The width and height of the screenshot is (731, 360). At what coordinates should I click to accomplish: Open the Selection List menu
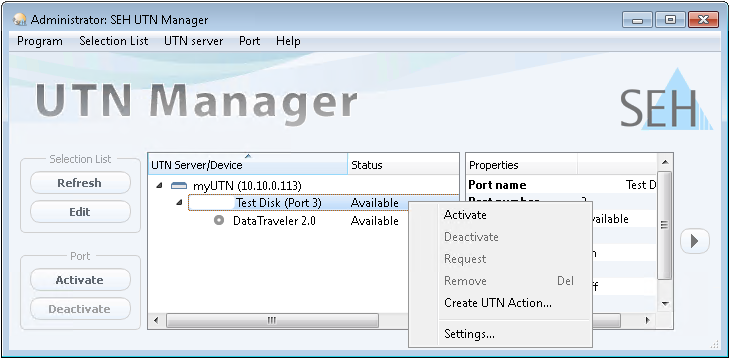pyautogui.click(x=113, y=41)
